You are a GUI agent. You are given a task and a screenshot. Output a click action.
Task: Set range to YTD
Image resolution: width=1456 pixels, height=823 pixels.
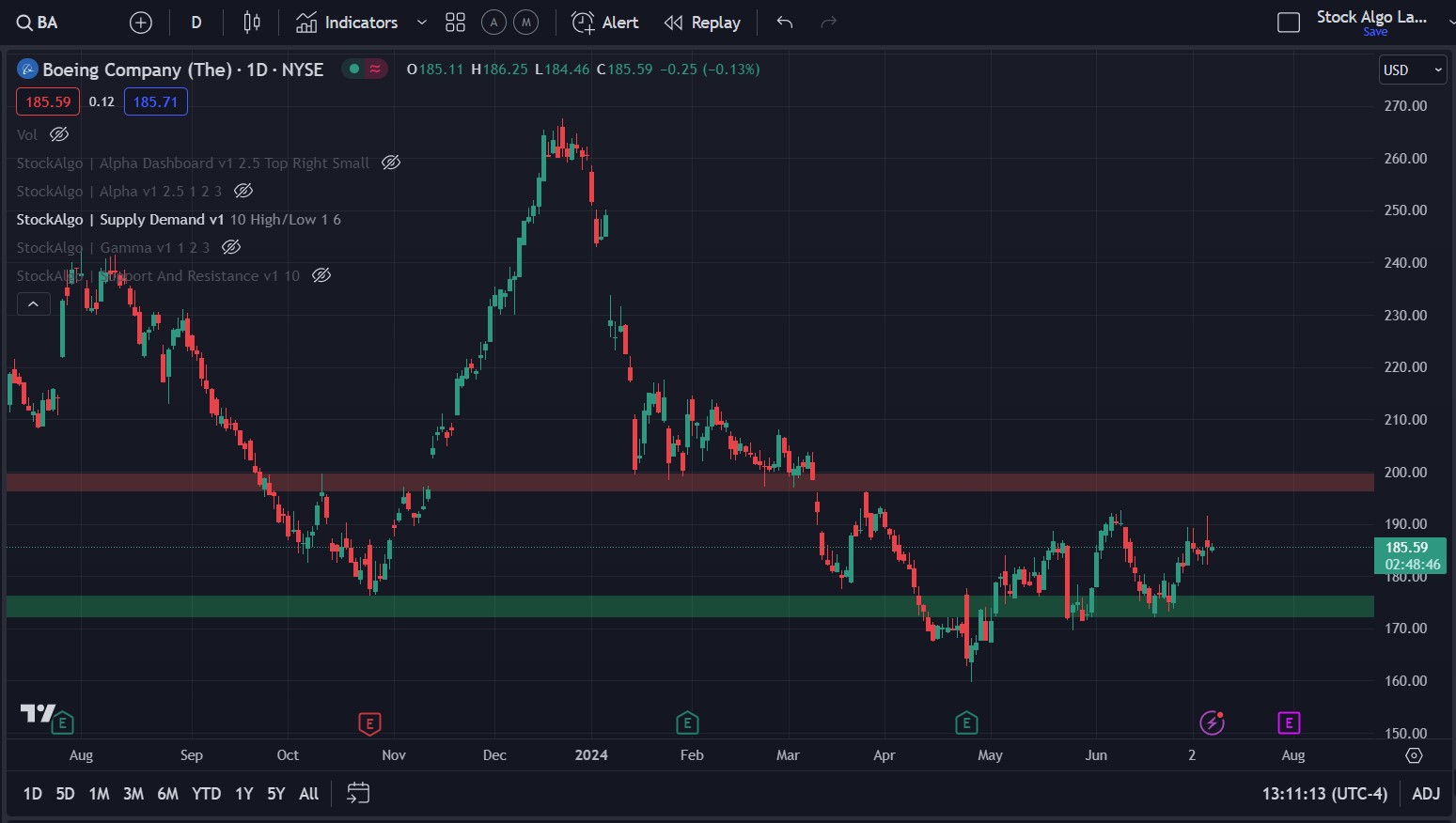tap(207, 794)
